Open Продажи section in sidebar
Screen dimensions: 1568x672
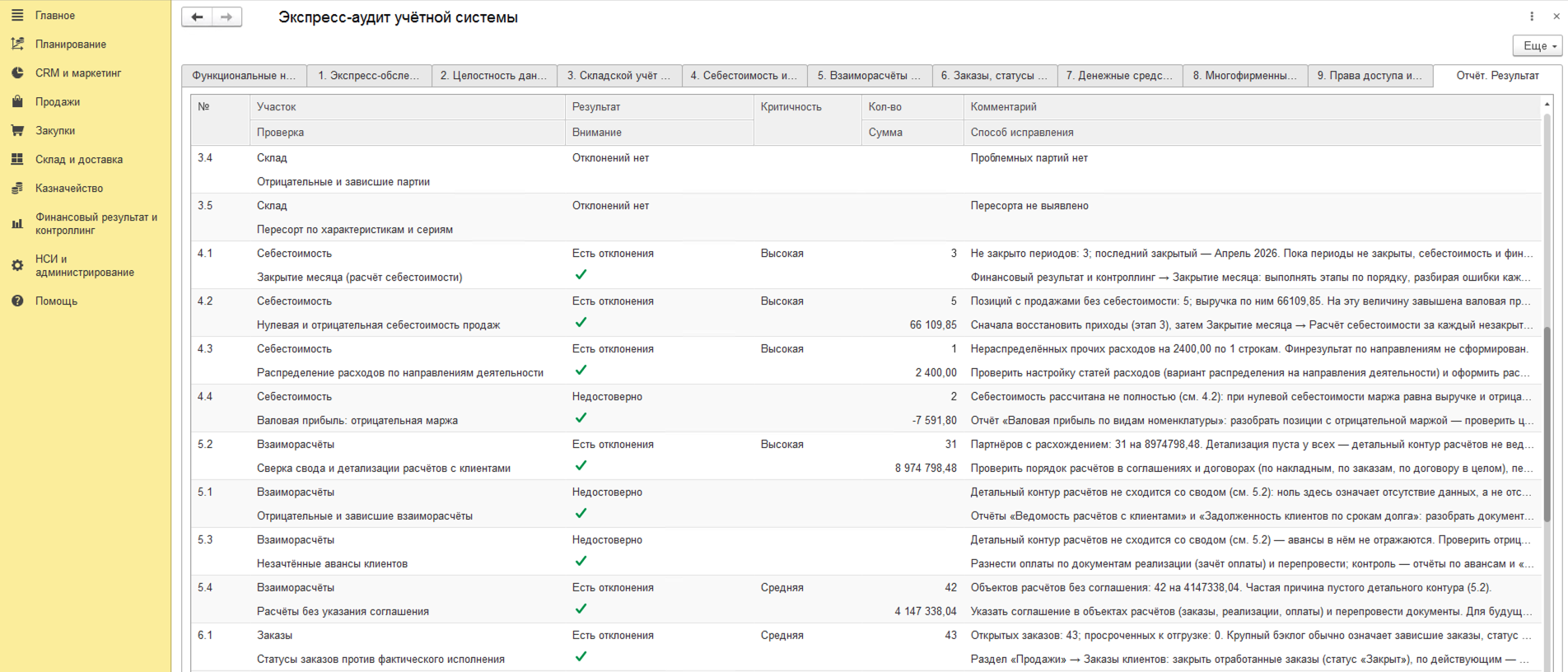(58, 102)
